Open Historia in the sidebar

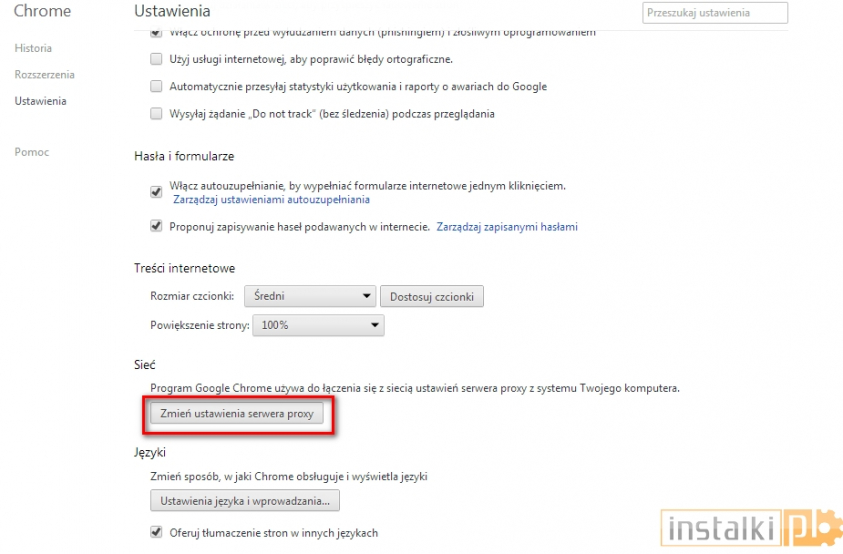(33, 48)
